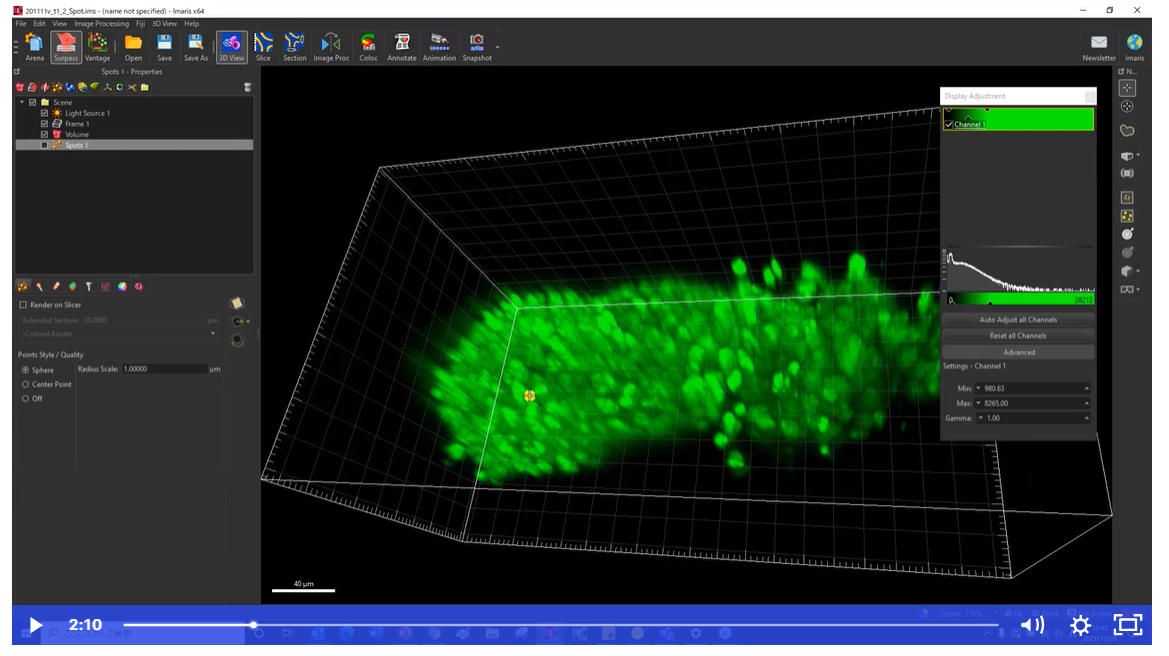
Task: Click Auto Adjust all Channels
Action: [1017, 320]
